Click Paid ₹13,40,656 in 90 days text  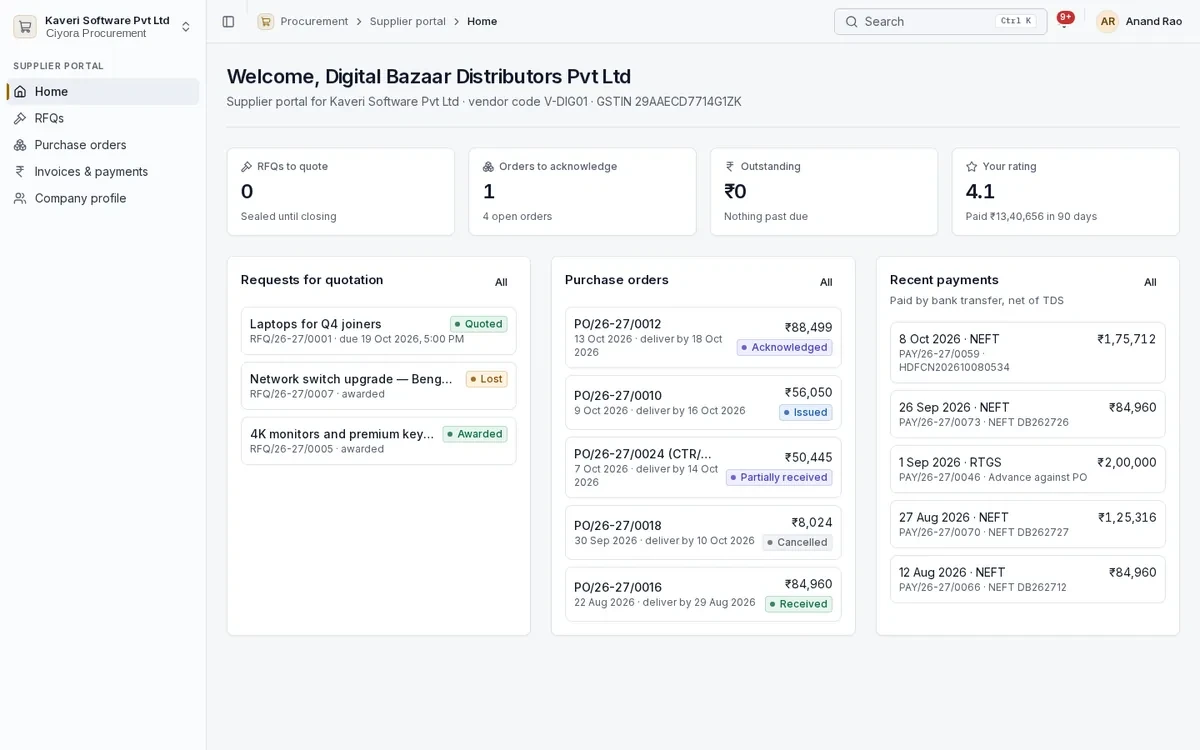coord(1031,216)
